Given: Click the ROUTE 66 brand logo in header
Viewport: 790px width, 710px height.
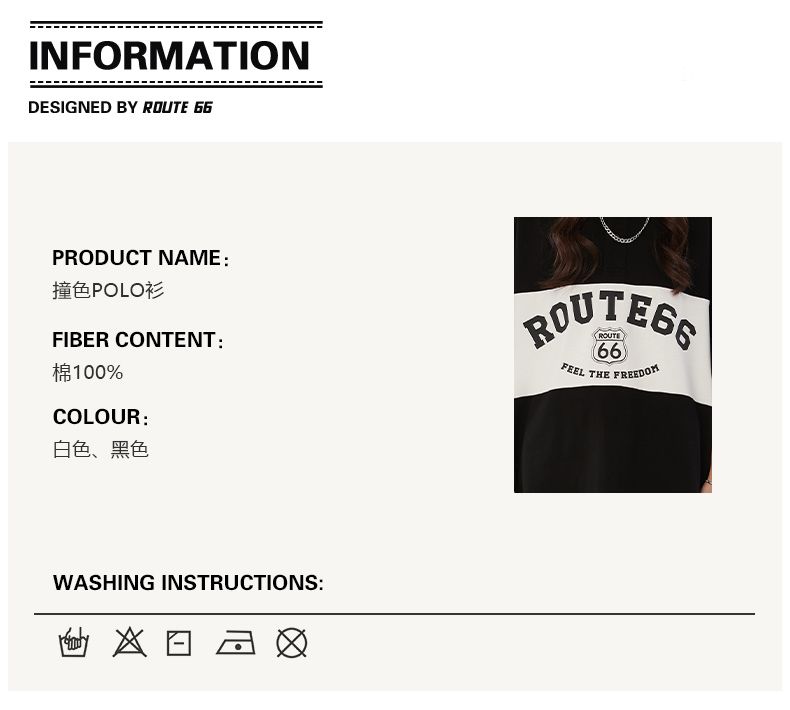Looking at the screenshot, I should coord(178,108).
